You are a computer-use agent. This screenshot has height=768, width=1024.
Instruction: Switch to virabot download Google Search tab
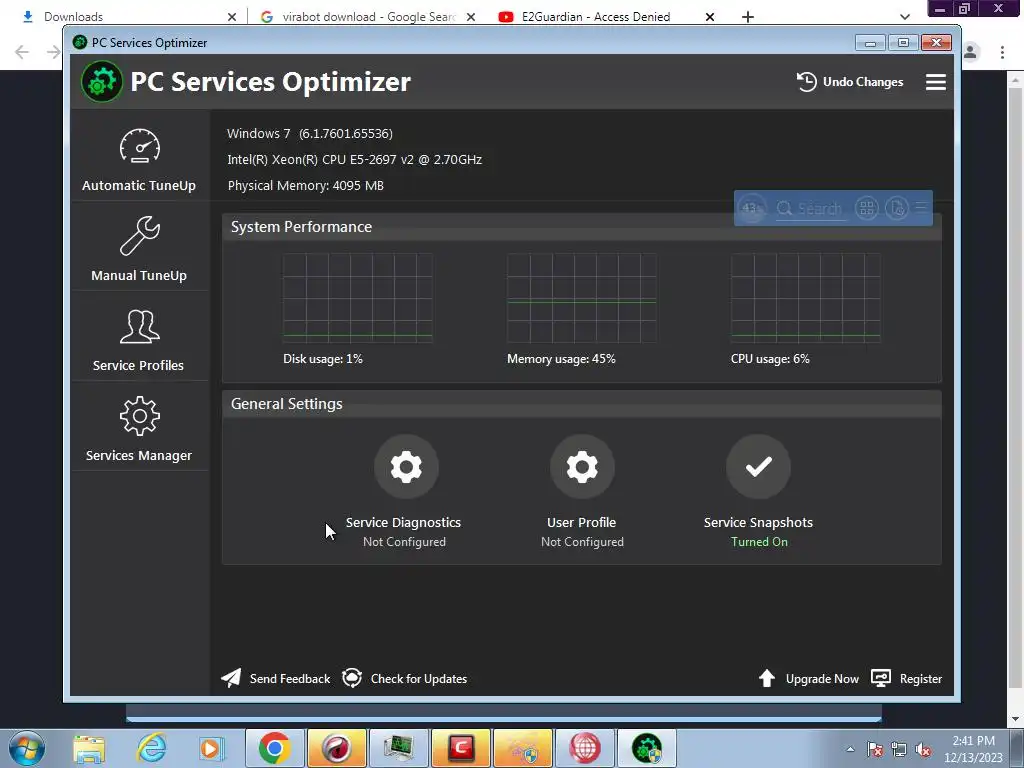(x=368, y=16)
